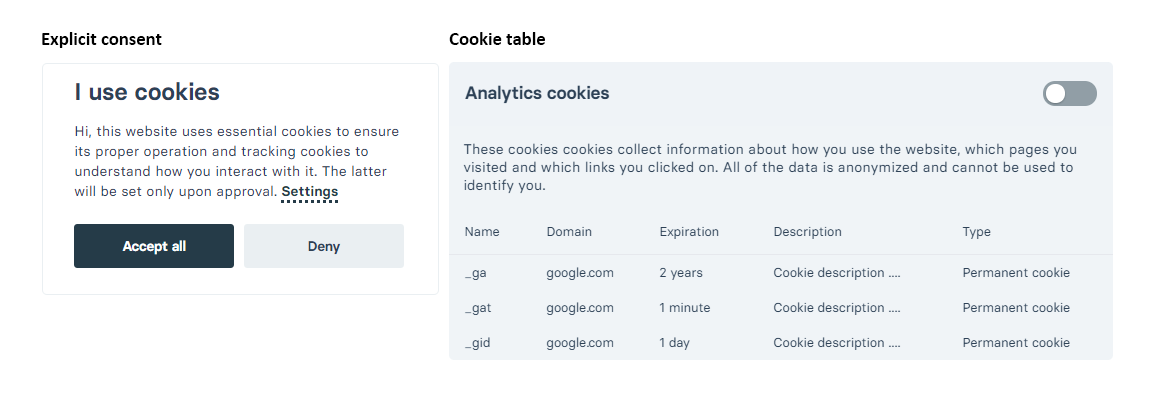Select the Name column header
The height and width of the screenshot is (394, 1160).
click(x=482, y=231)
